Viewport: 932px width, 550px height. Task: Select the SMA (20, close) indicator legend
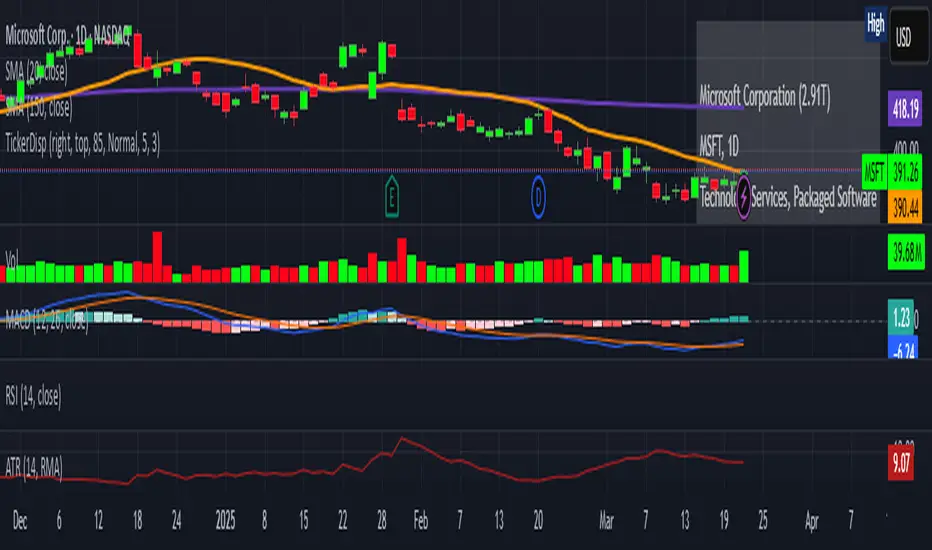pos(36,72)
